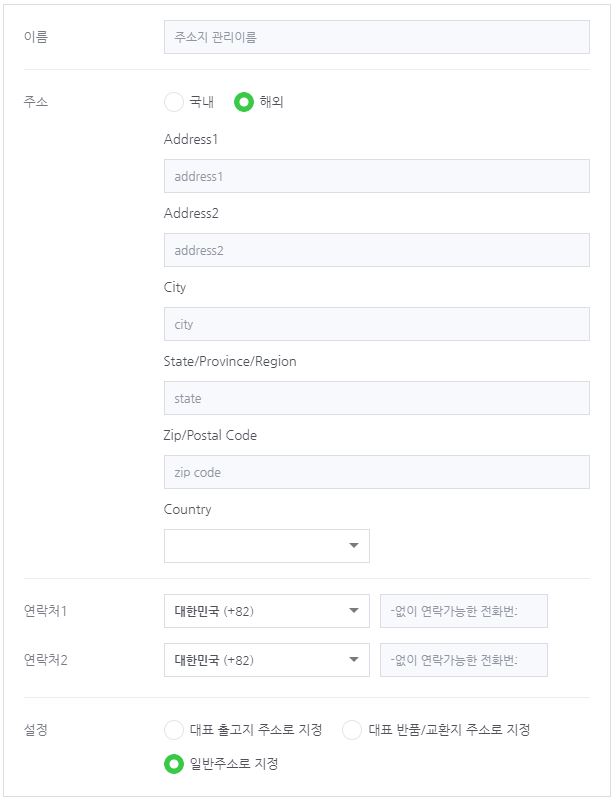Viewport: 616px width, 801px height.
Task: Focus the 주소지 관리이름 name field
Action: tap(377, 37)
